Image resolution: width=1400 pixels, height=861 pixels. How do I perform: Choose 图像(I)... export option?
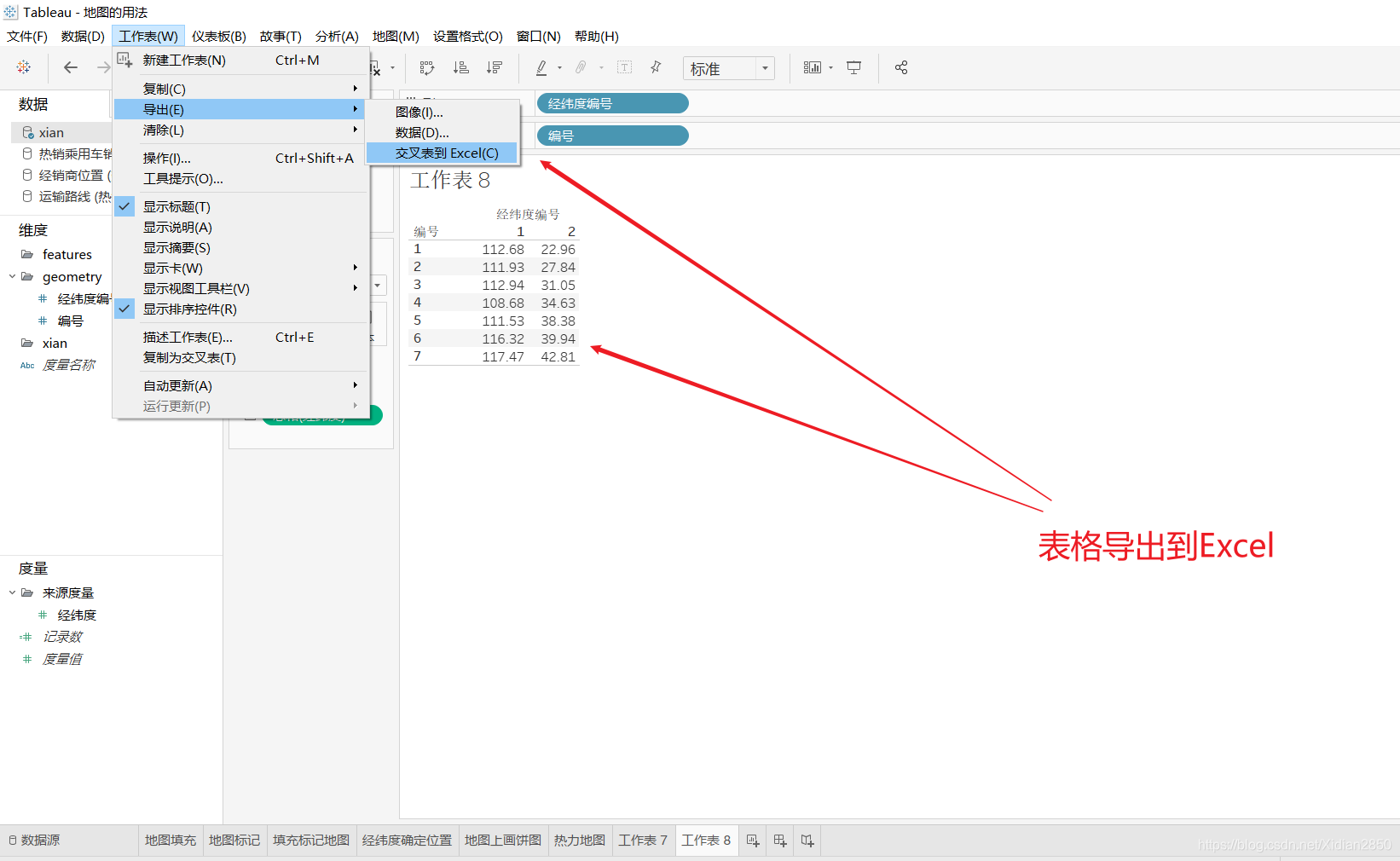click(x=442, y=112)
